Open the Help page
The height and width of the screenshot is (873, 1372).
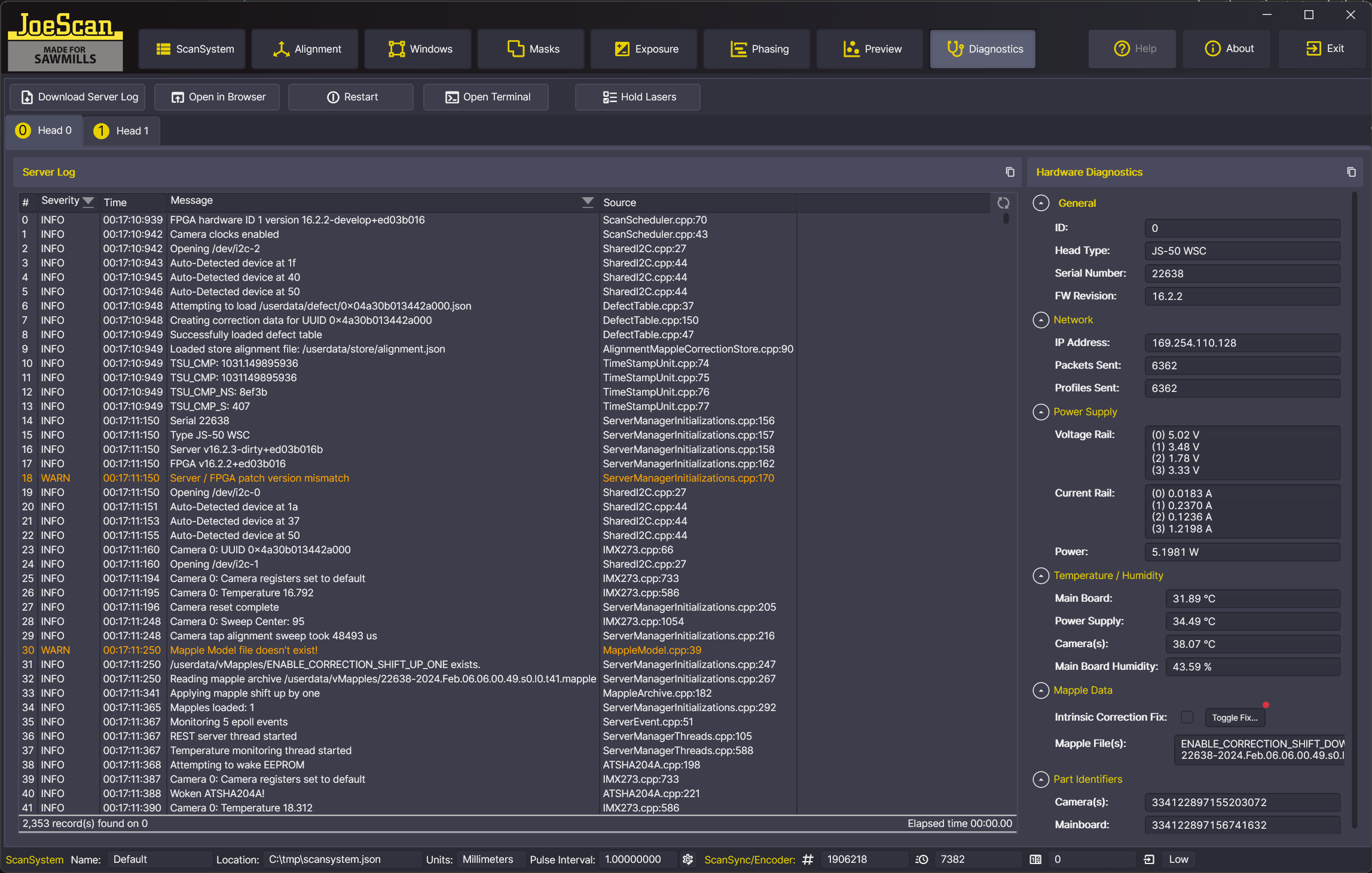coord(1132,49)
